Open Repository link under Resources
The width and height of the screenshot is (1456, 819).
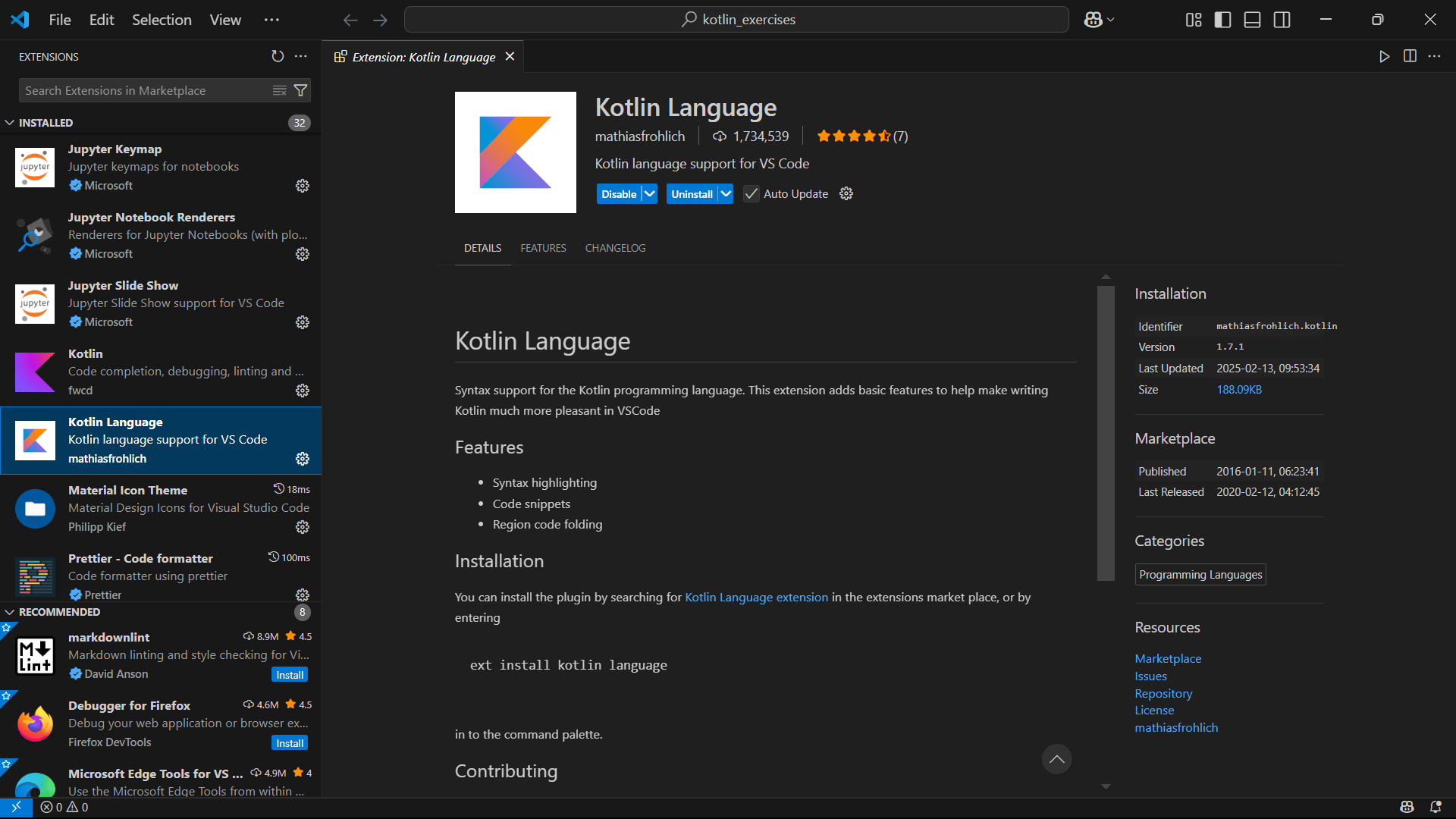click(1163, 694)
